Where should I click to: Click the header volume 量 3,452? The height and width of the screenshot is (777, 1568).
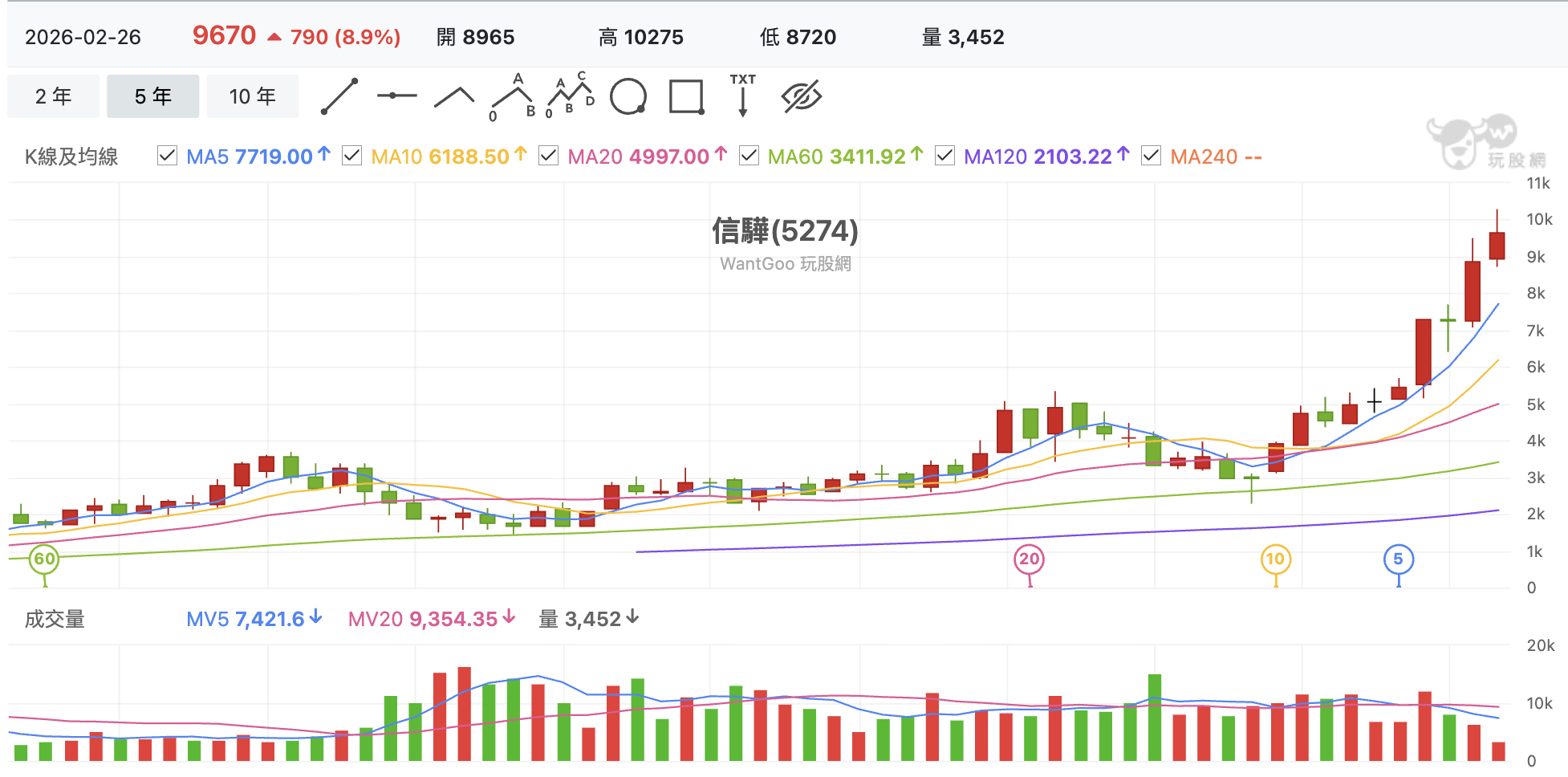click(962, 37)
